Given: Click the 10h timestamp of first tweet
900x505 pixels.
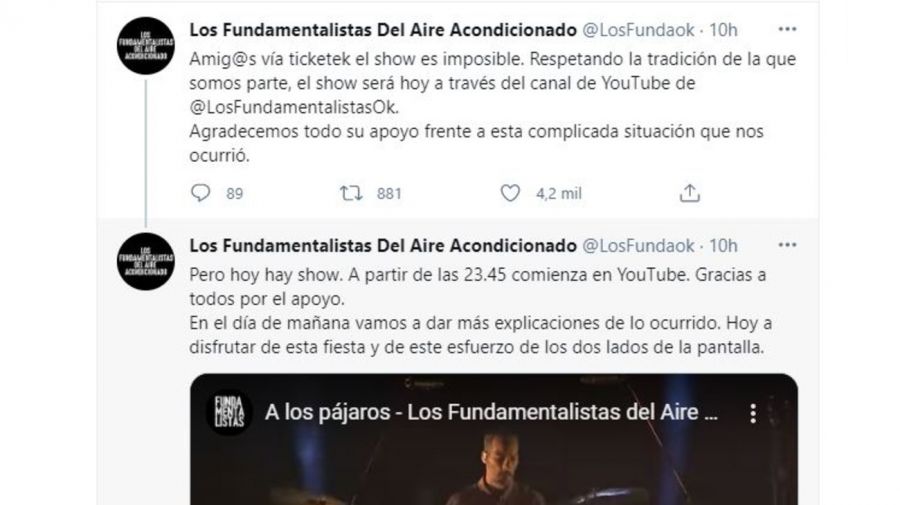Looking at the screenshot, I should point(723,30).
